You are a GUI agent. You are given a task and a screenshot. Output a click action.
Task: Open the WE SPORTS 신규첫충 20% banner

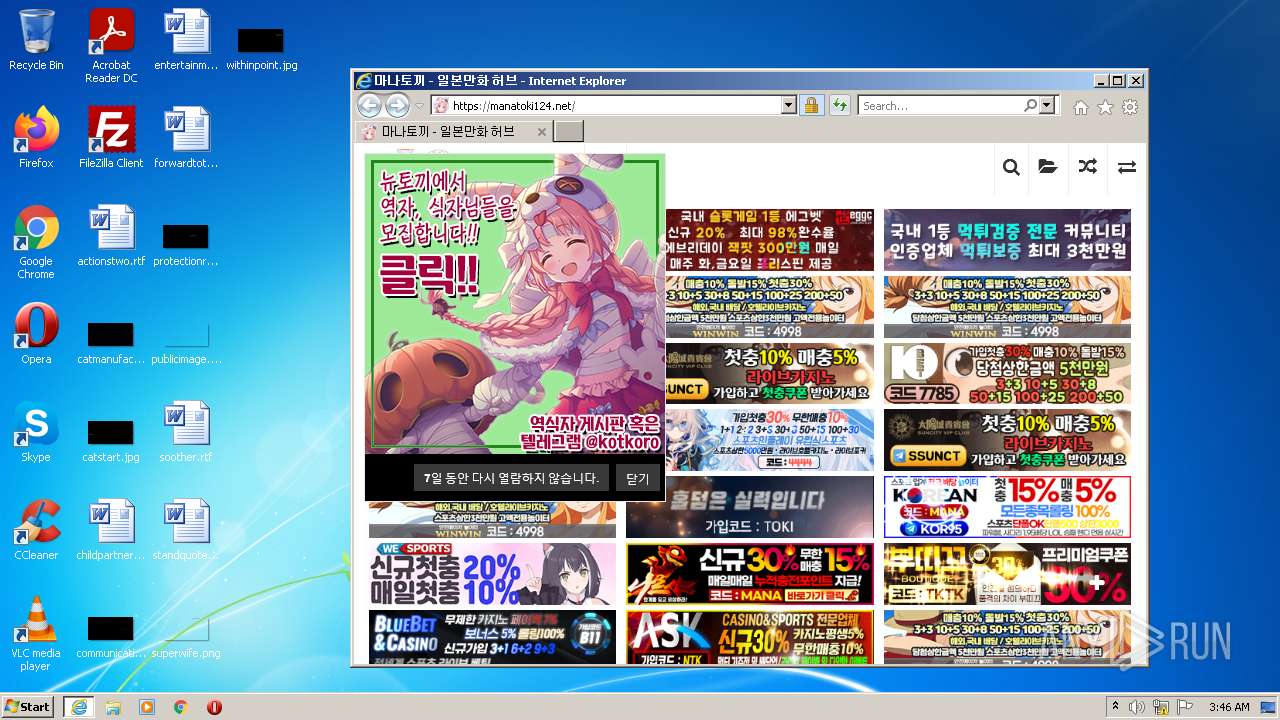tap(492, 574)
